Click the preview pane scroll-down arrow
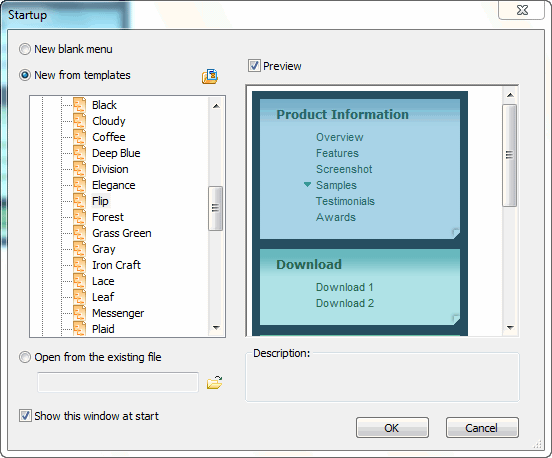Viewport: 552px width, 458px height. (510, 328)
